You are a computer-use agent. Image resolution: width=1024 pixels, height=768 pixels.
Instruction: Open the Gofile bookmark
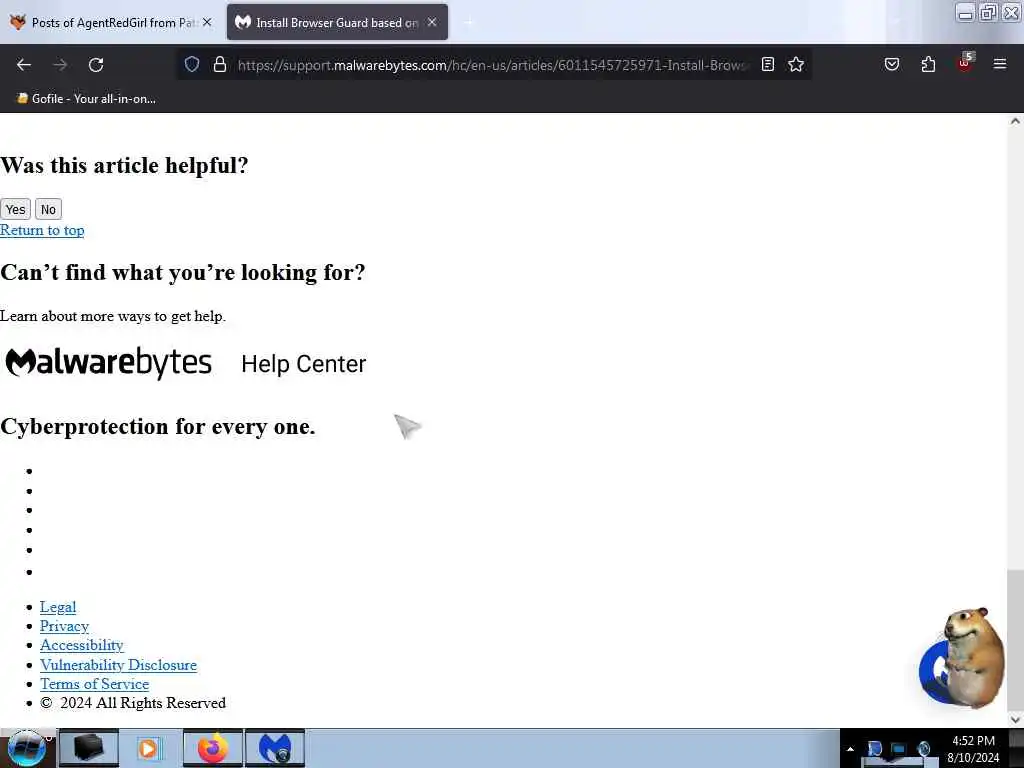click(86, 99)
